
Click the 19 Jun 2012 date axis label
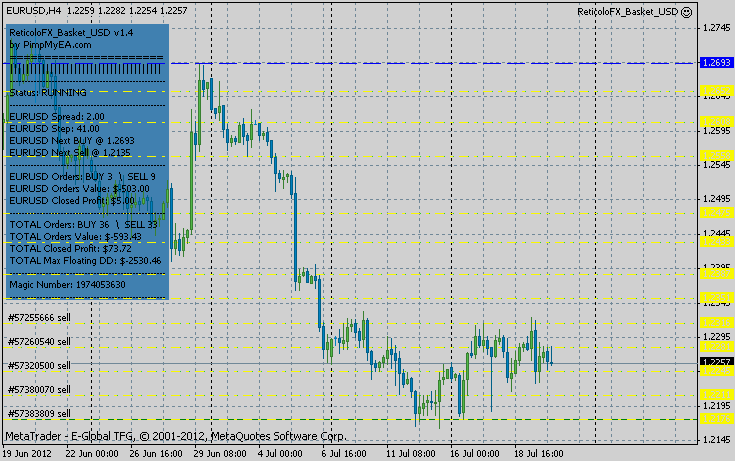[27, 454]
